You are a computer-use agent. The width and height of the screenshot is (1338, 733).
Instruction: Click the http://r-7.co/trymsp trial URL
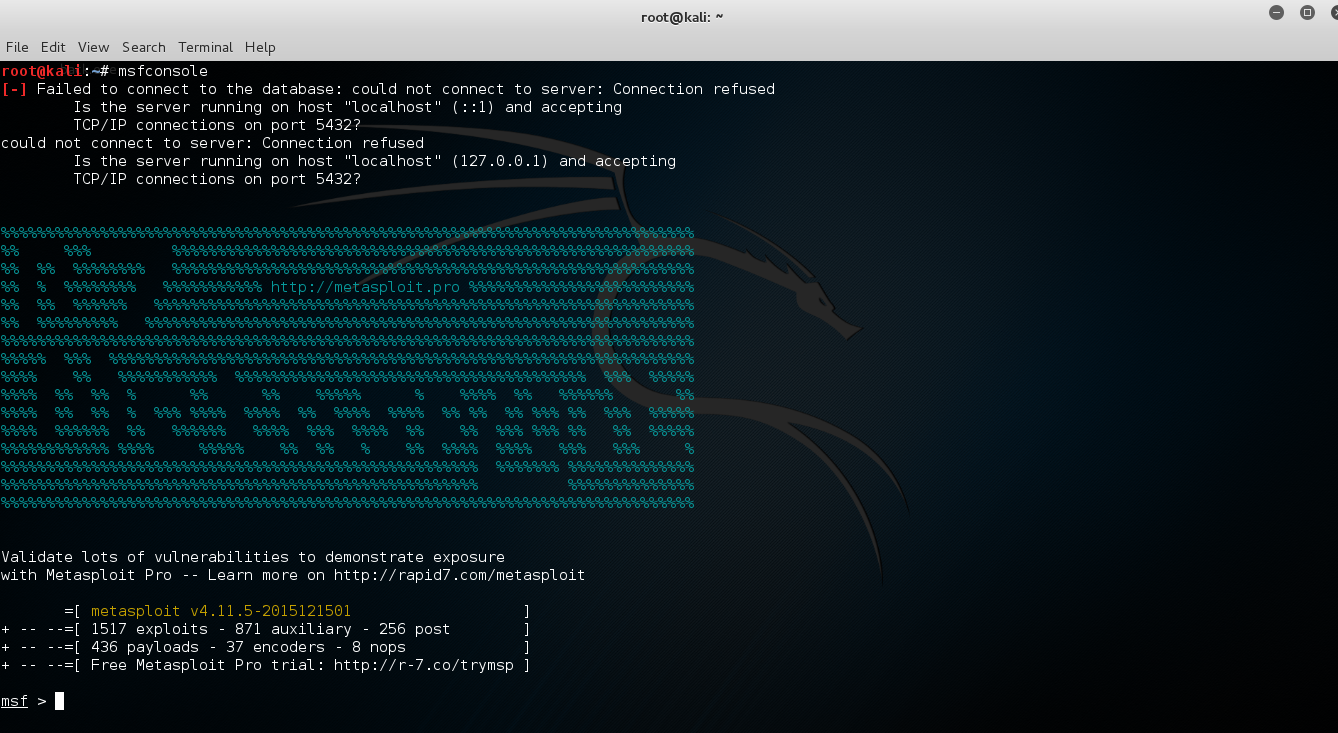(x=424, y=665)
